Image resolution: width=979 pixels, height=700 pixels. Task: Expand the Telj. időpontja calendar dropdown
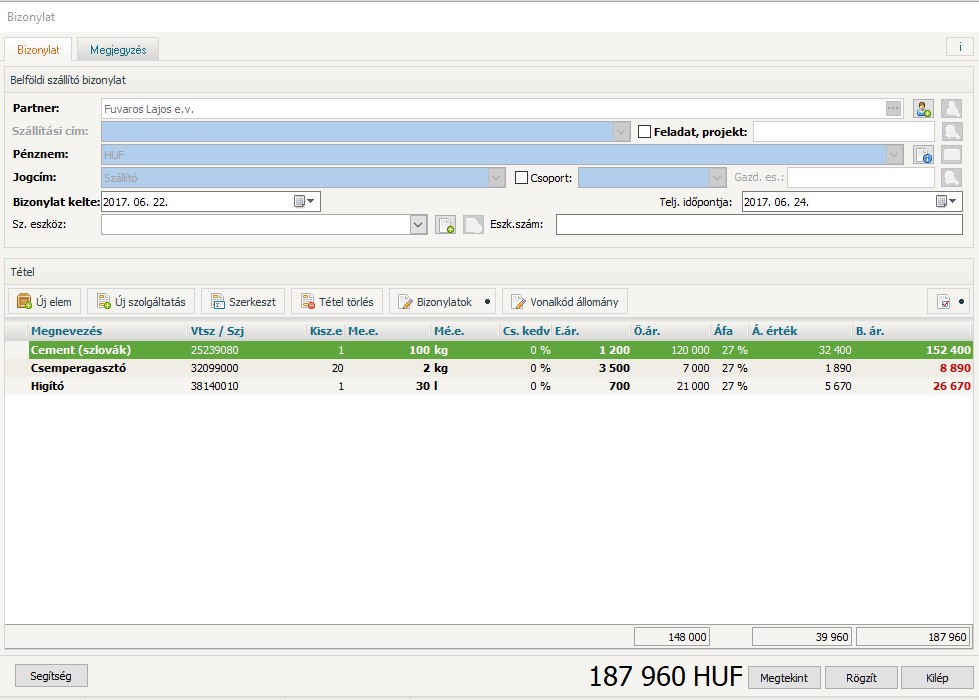point(946,201)
